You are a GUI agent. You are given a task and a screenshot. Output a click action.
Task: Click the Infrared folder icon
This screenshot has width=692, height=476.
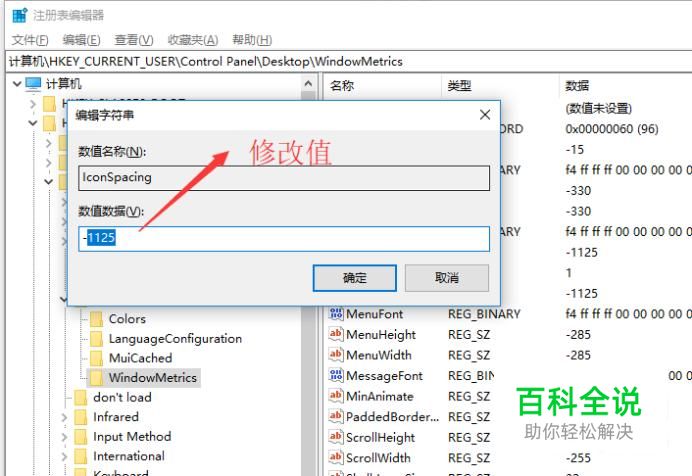pyautogui.click(x=81, y=417)
